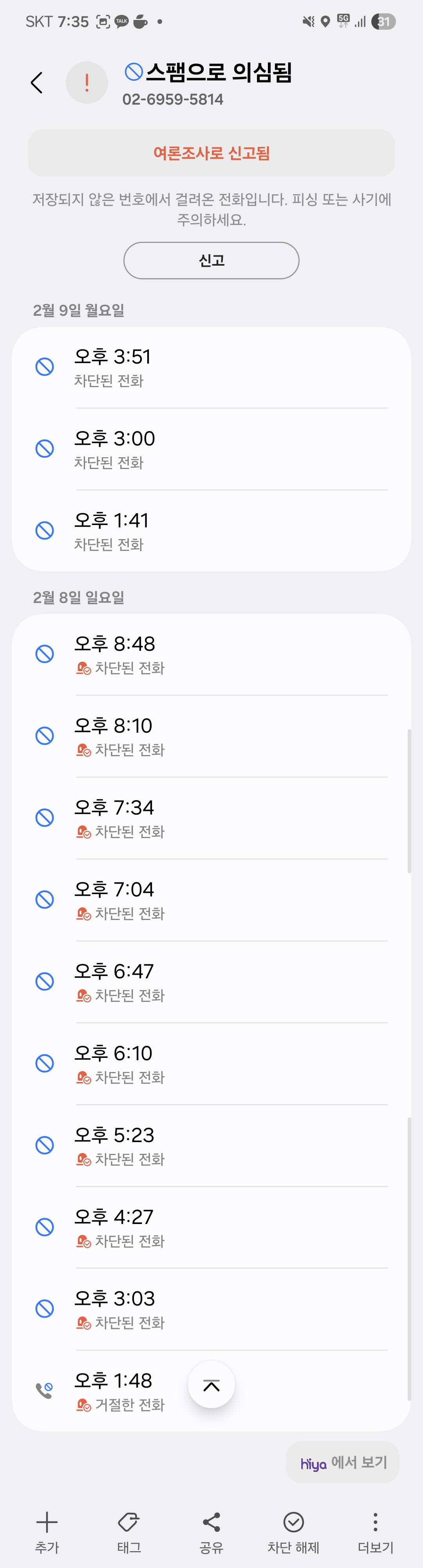Tap rejected call icon beside 오후 1:48

(x=44, y=1391)
